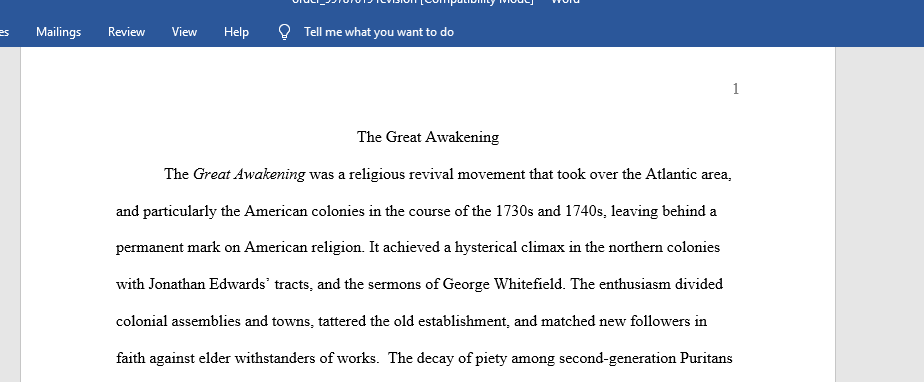
Task: Open the Review ribbon tab
Action: pos(126,32)
